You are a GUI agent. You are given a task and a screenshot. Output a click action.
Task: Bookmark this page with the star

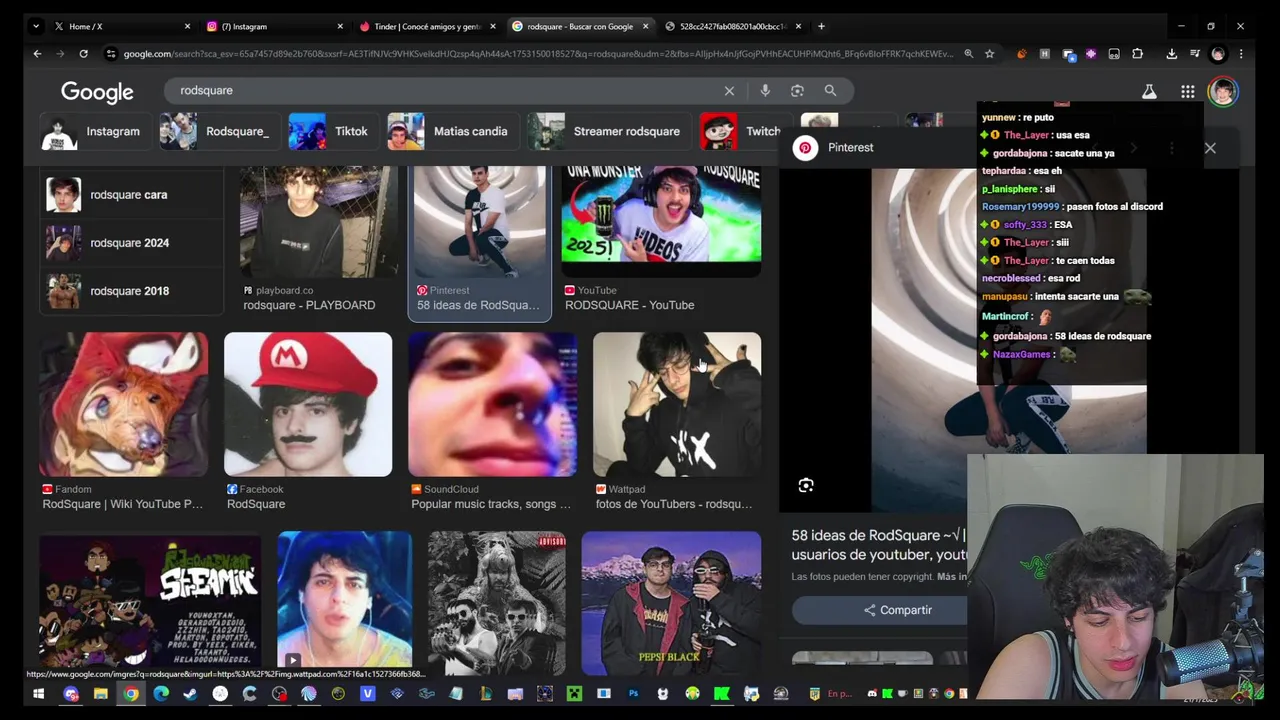click(989, 54)
